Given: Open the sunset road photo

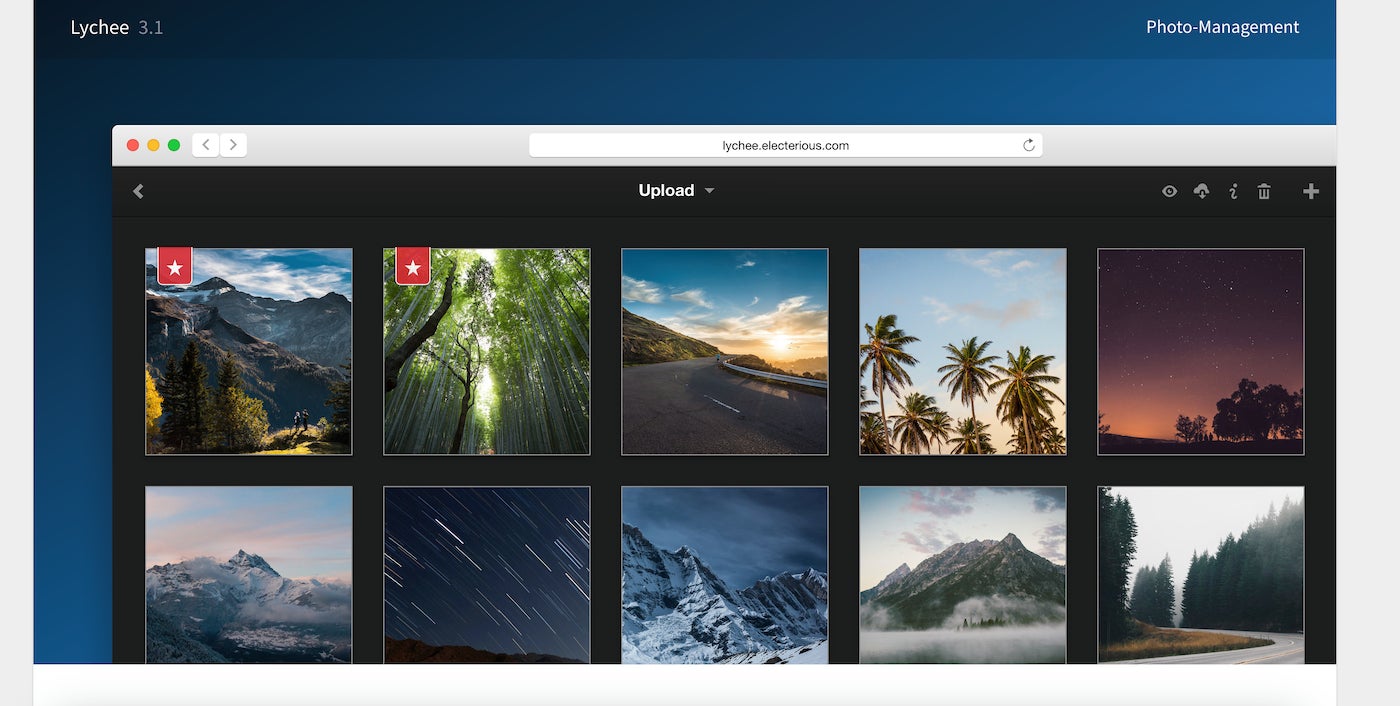Looking at the screenshot, I should (x=725, y=352).
